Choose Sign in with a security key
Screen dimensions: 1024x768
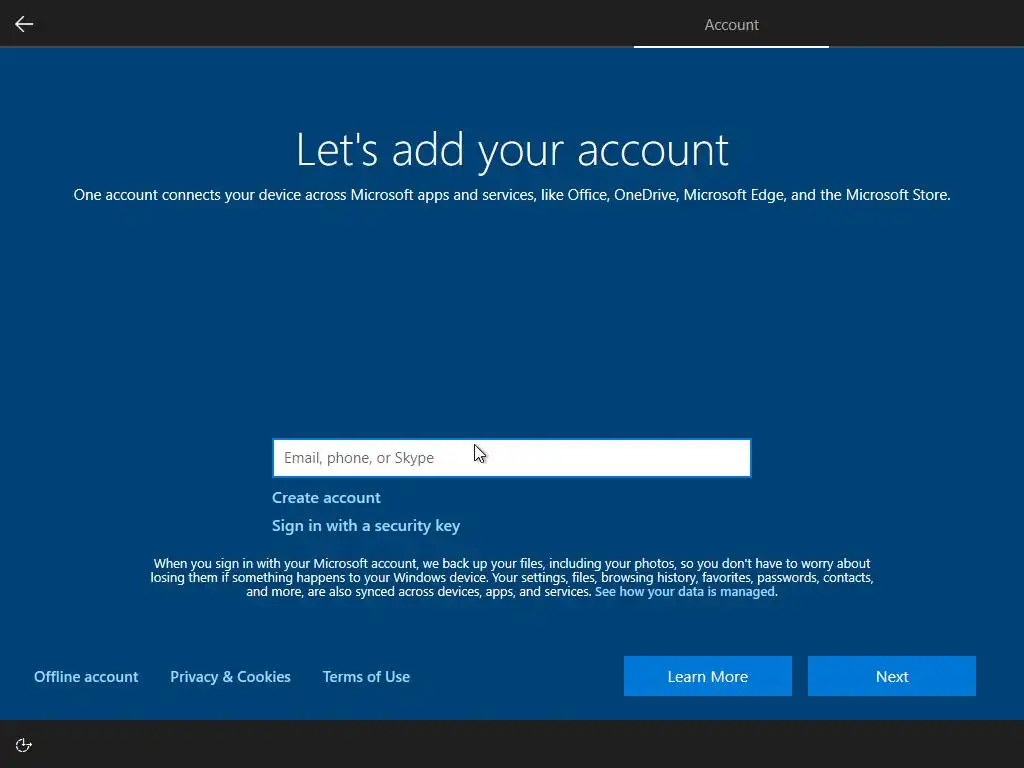tap(366, 526)
